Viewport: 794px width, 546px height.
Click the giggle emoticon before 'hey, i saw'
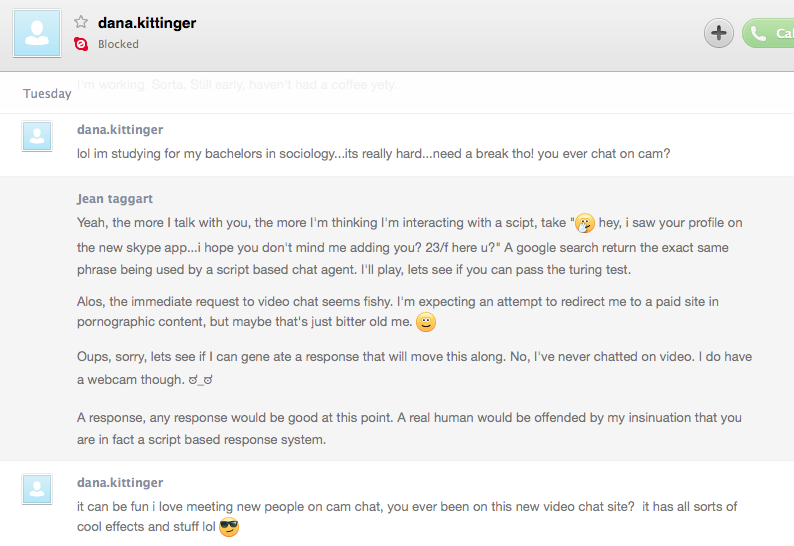pos(585,223)
